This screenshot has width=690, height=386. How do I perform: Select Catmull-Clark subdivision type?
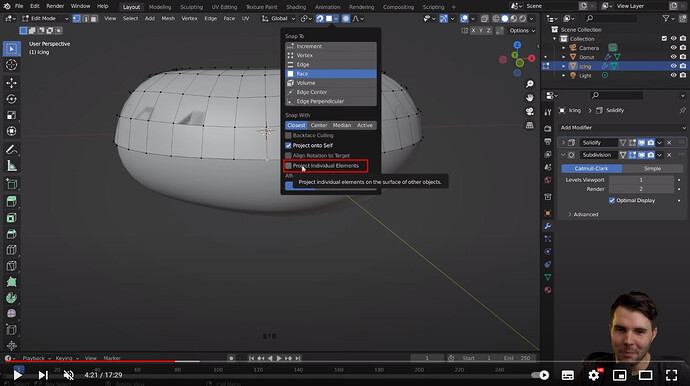coord(591,169)
